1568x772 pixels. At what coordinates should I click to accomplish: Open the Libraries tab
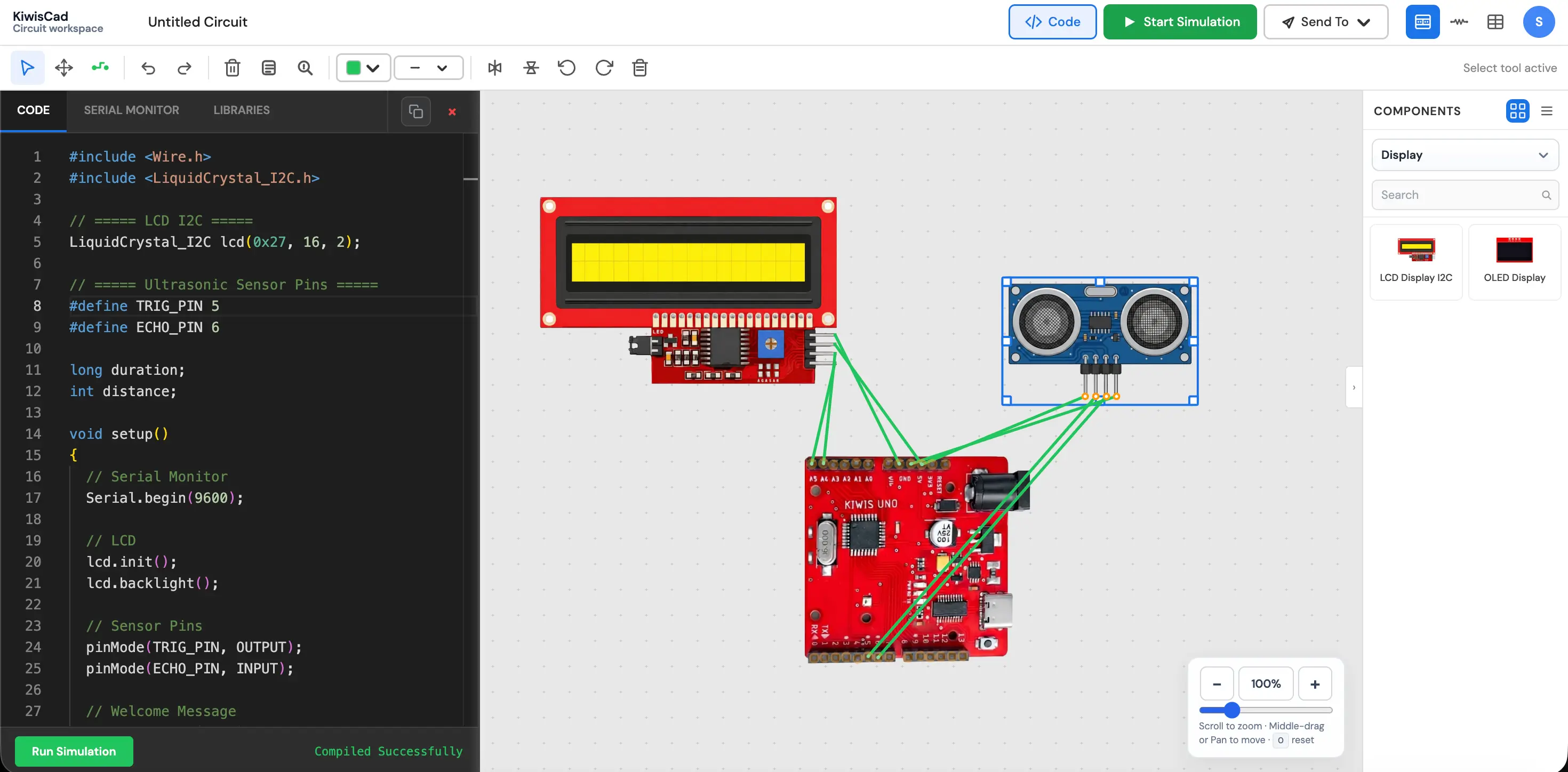[x=242, y=110]
